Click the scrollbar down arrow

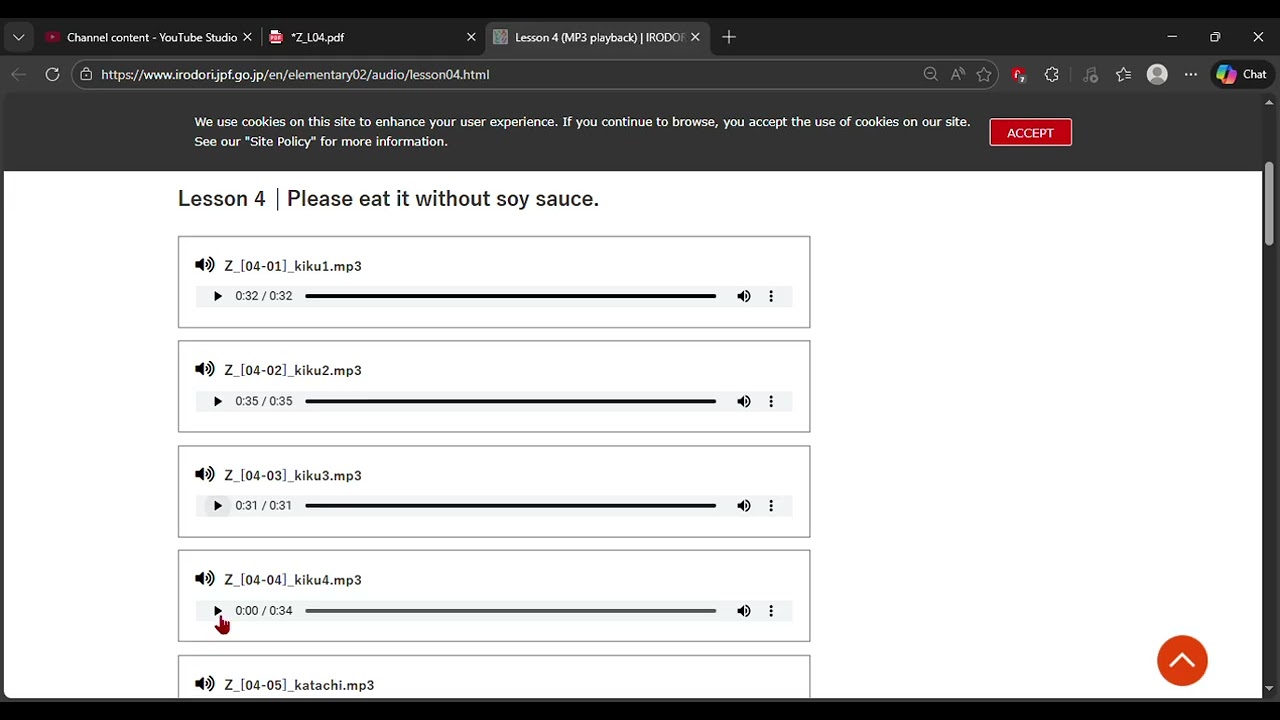pos(1269,689)
